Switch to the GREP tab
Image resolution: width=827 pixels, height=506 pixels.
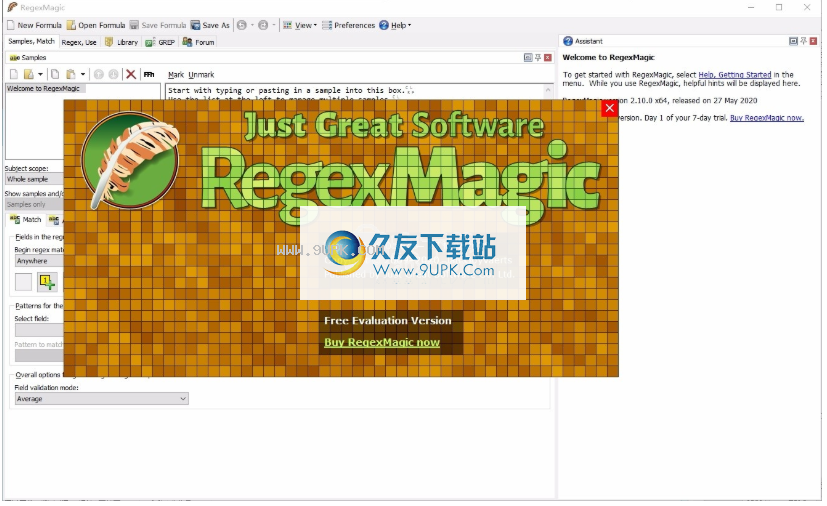pos(160,42)
